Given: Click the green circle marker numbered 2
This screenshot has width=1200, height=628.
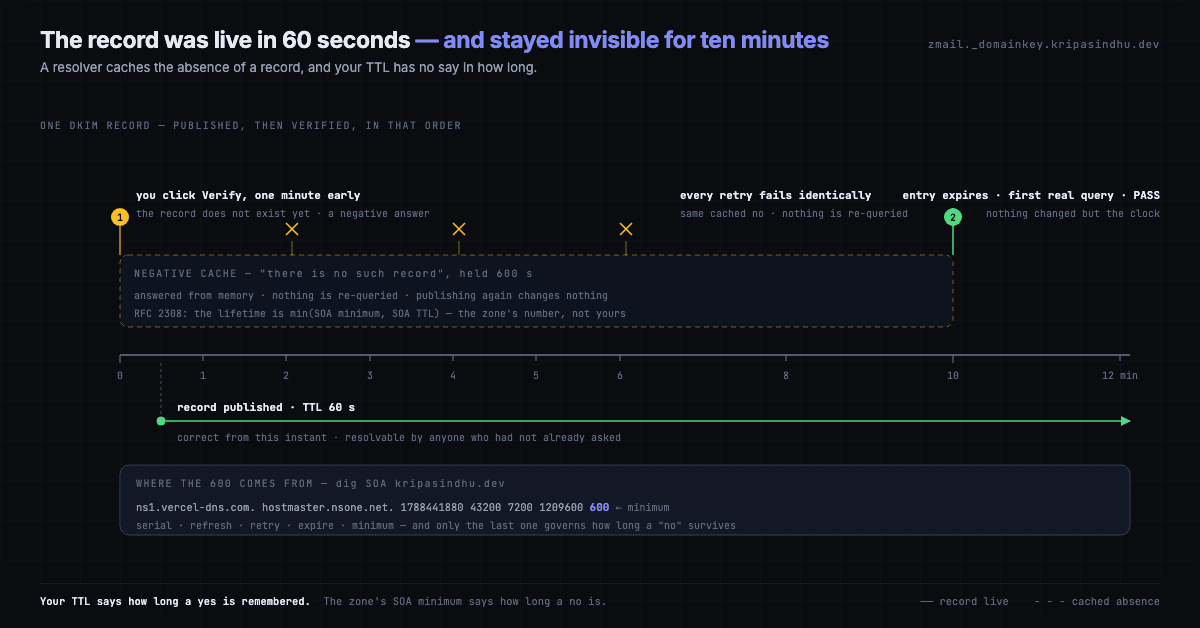Looking at the screenshot, I should tap(953, 217).
